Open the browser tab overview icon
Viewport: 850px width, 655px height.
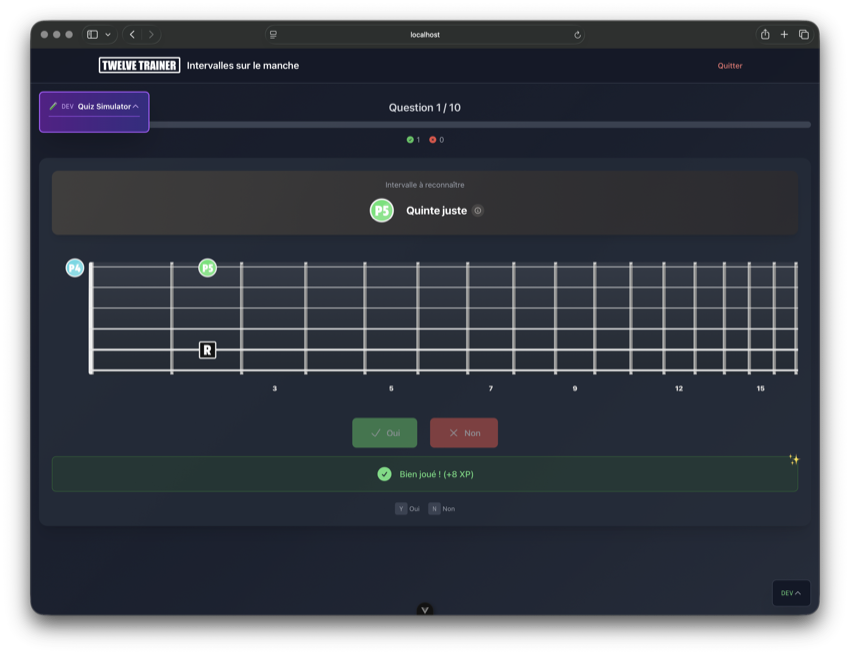(x=804, y=35)
